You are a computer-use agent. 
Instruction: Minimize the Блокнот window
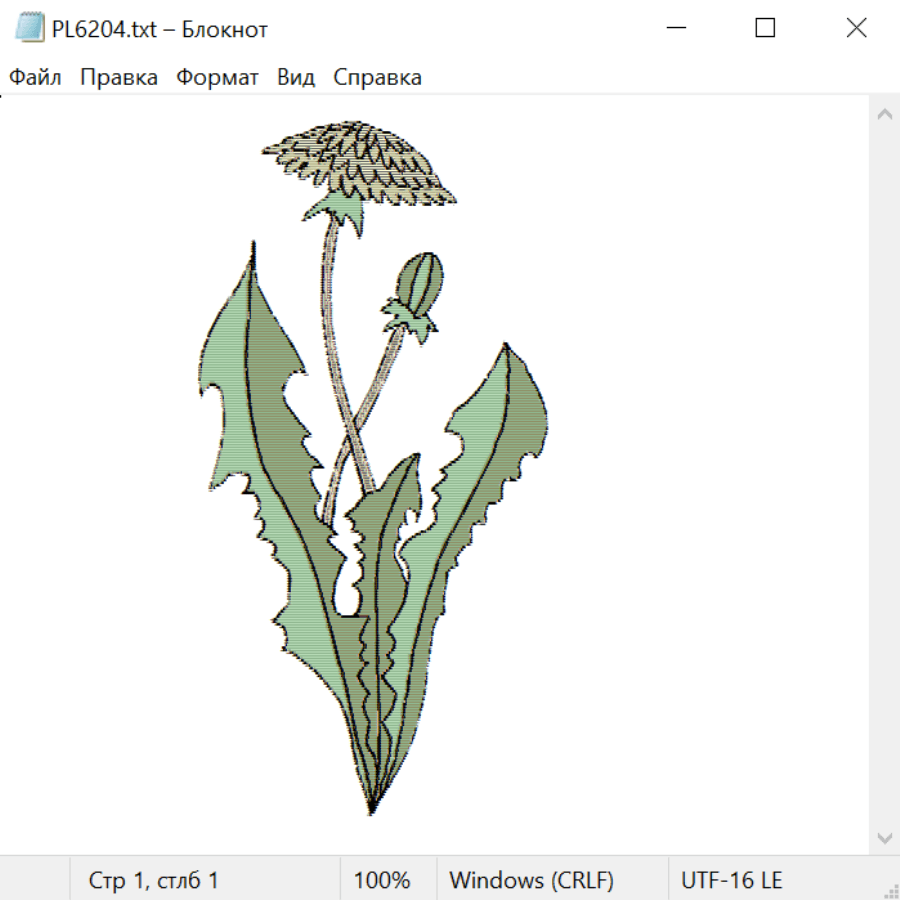pos(676,28)
